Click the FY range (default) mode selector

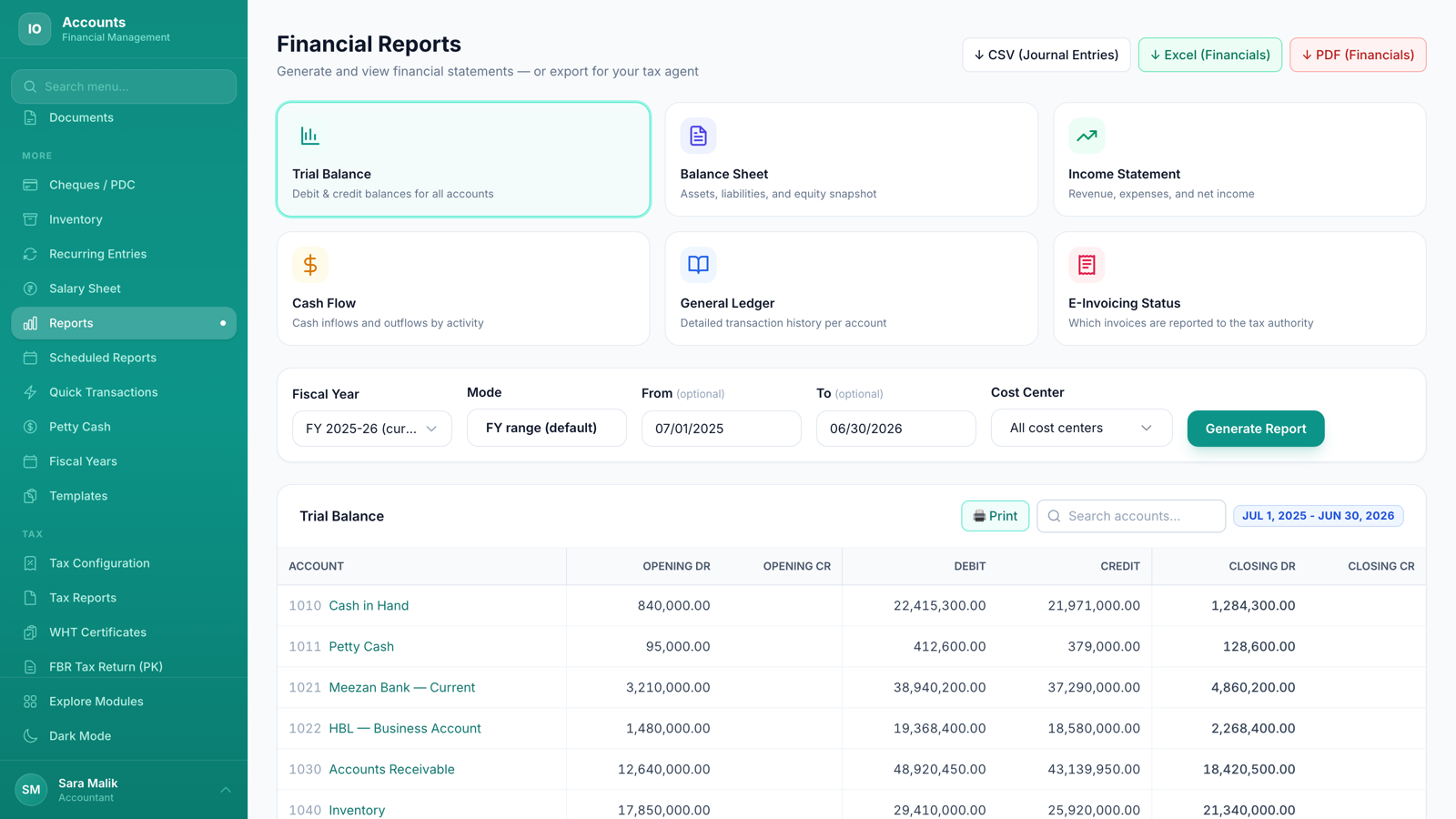pos(547,428)
